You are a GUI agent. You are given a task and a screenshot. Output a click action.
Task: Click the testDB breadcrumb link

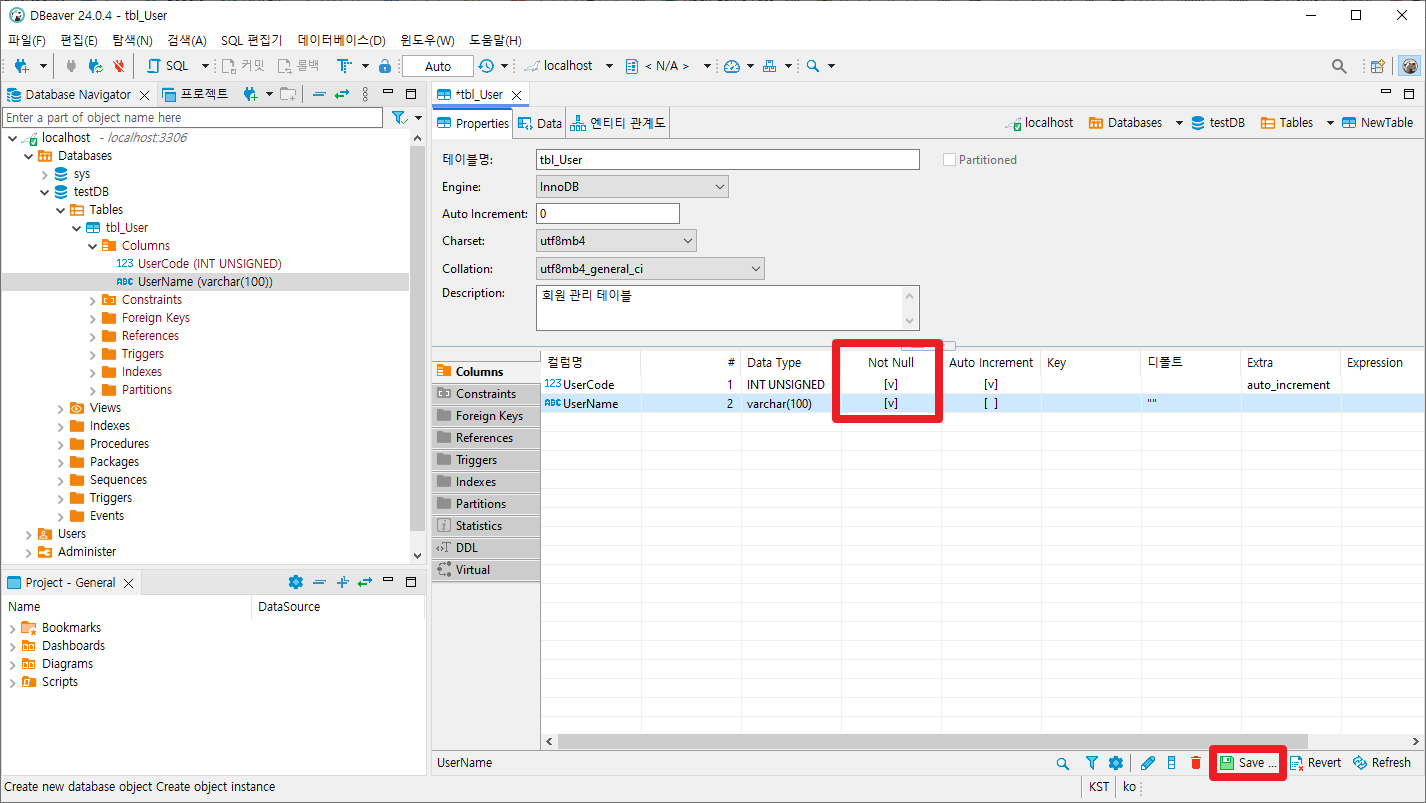click(x=1217, y=123)
